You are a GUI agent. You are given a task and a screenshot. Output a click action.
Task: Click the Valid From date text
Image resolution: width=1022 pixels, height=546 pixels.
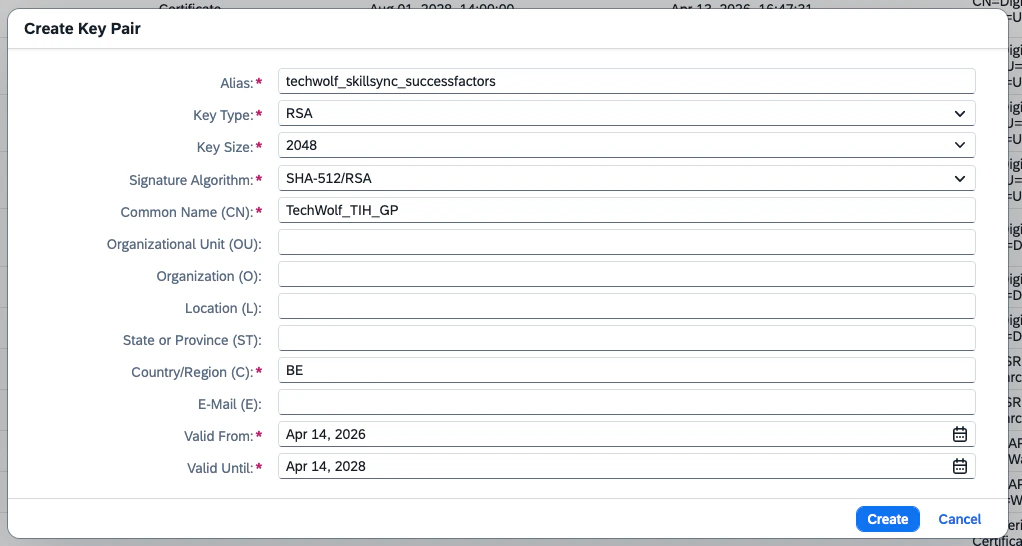(325, 434)
